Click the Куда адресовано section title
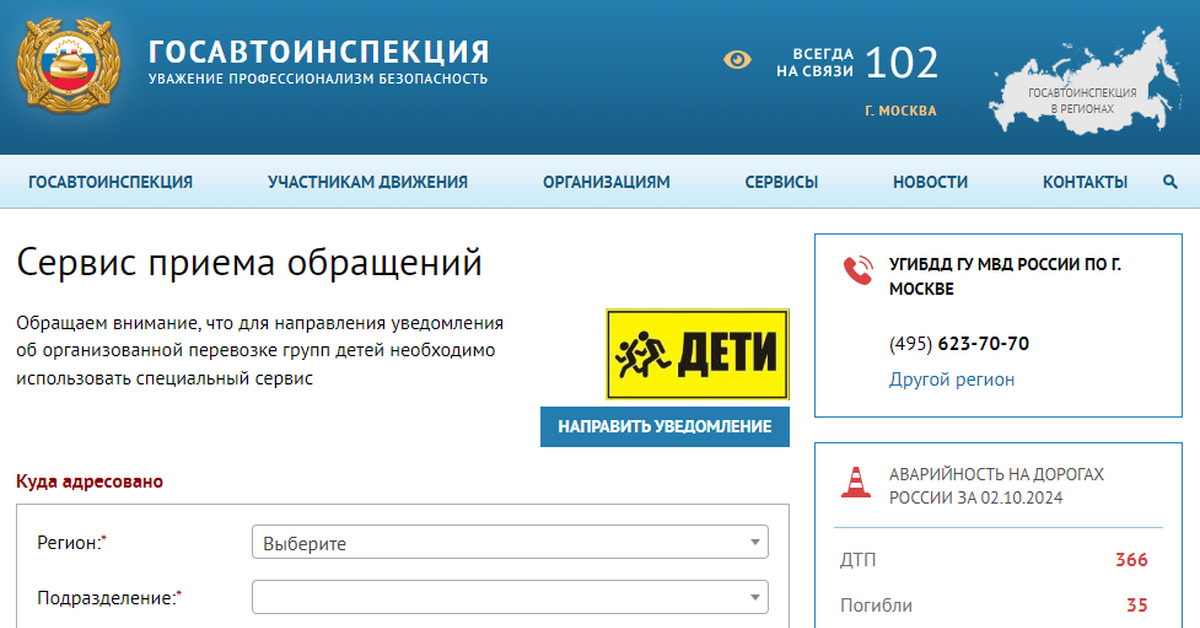1200x628 pixels. [90, 482]
